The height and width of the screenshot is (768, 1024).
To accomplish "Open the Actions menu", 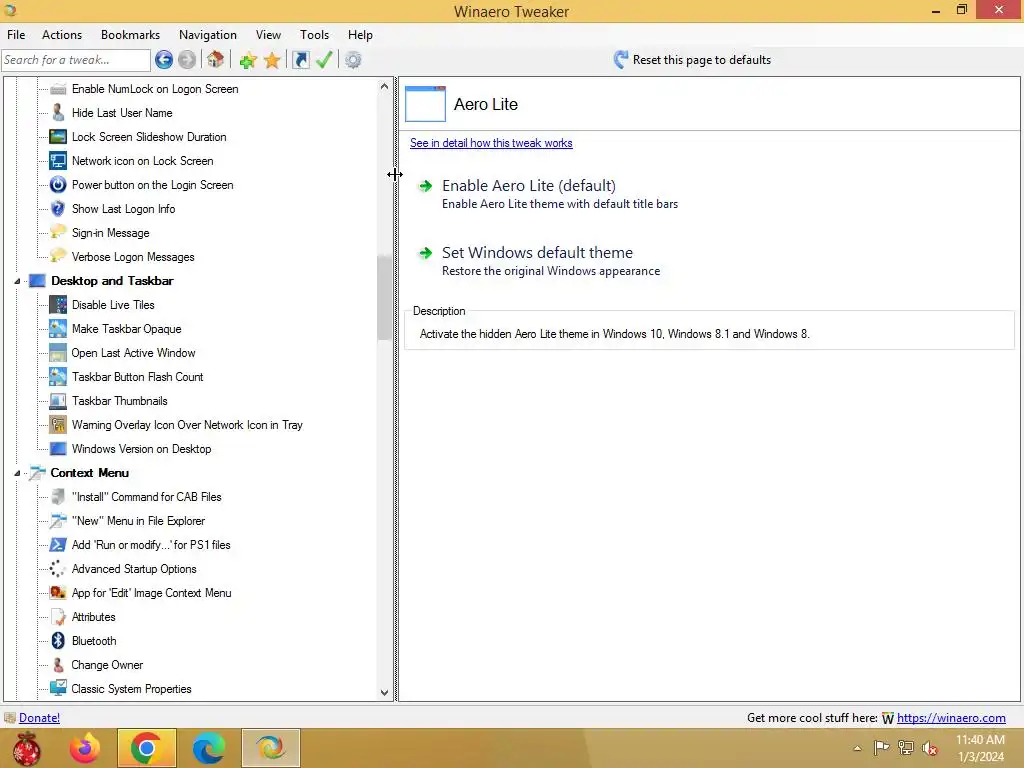I will coord(62,35).
